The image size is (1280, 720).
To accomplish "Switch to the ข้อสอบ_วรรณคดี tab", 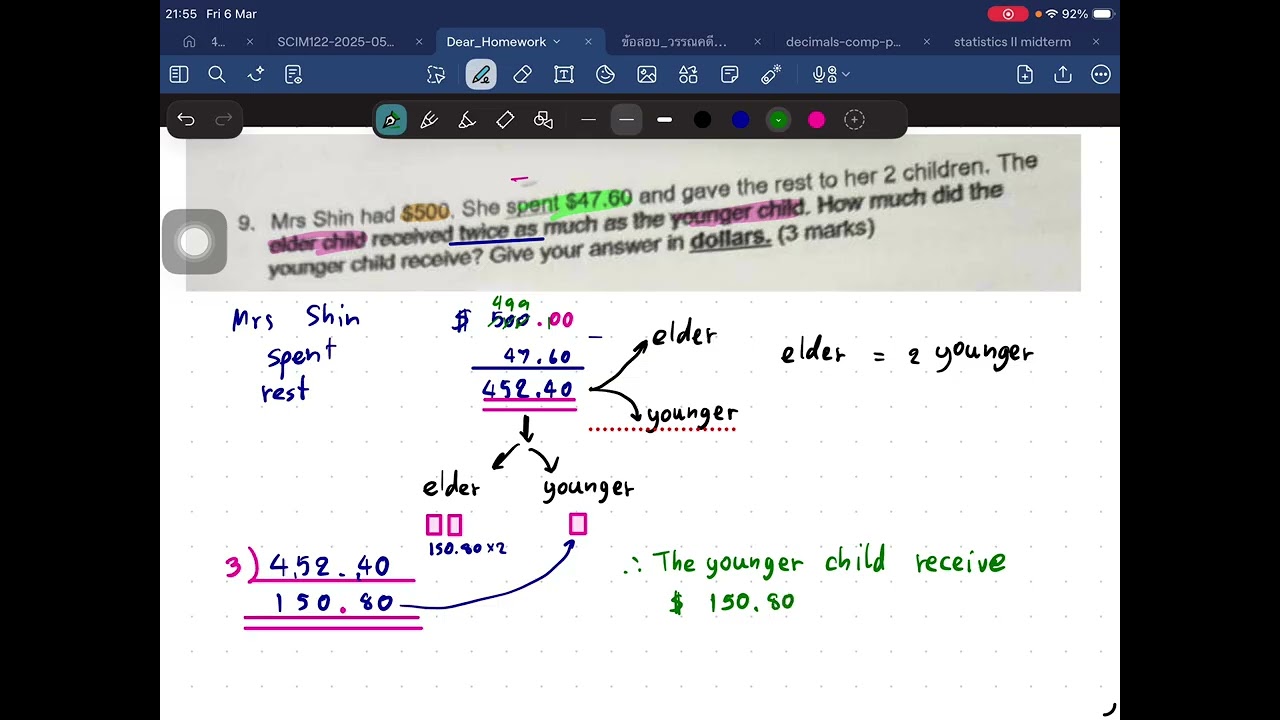I will (674, 42).
